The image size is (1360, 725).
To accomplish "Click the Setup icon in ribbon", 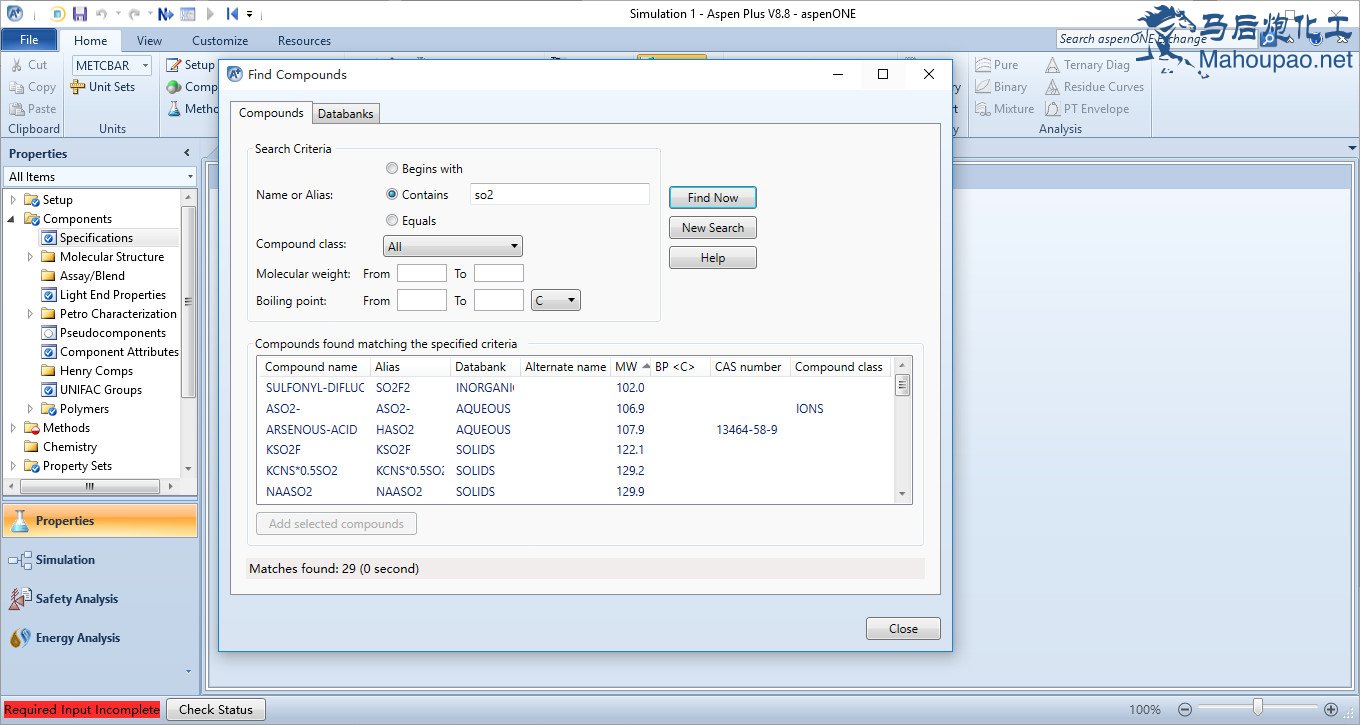I will coord(174,65).
